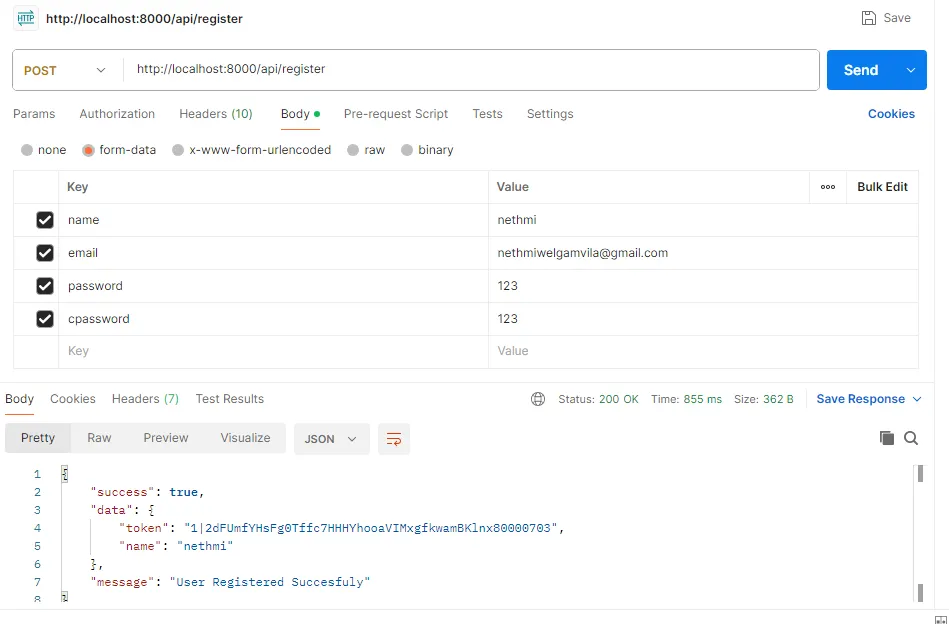Disable the name key row
Image resolution: width=949 pixels, height=624 pixels.
coord(45,219)
